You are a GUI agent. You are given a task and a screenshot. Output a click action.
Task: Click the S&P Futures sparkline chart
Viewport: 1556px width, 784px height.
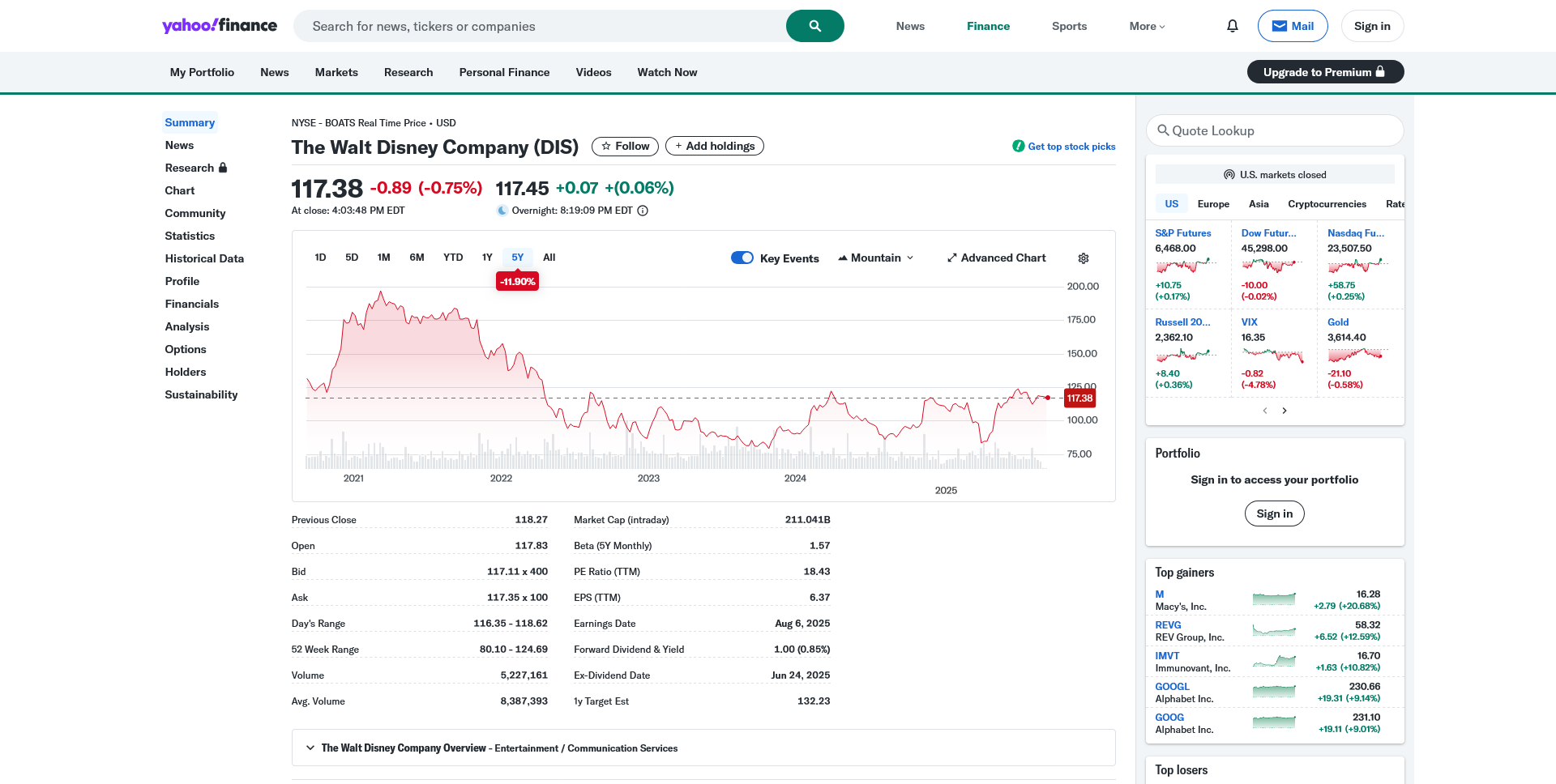1186,266
